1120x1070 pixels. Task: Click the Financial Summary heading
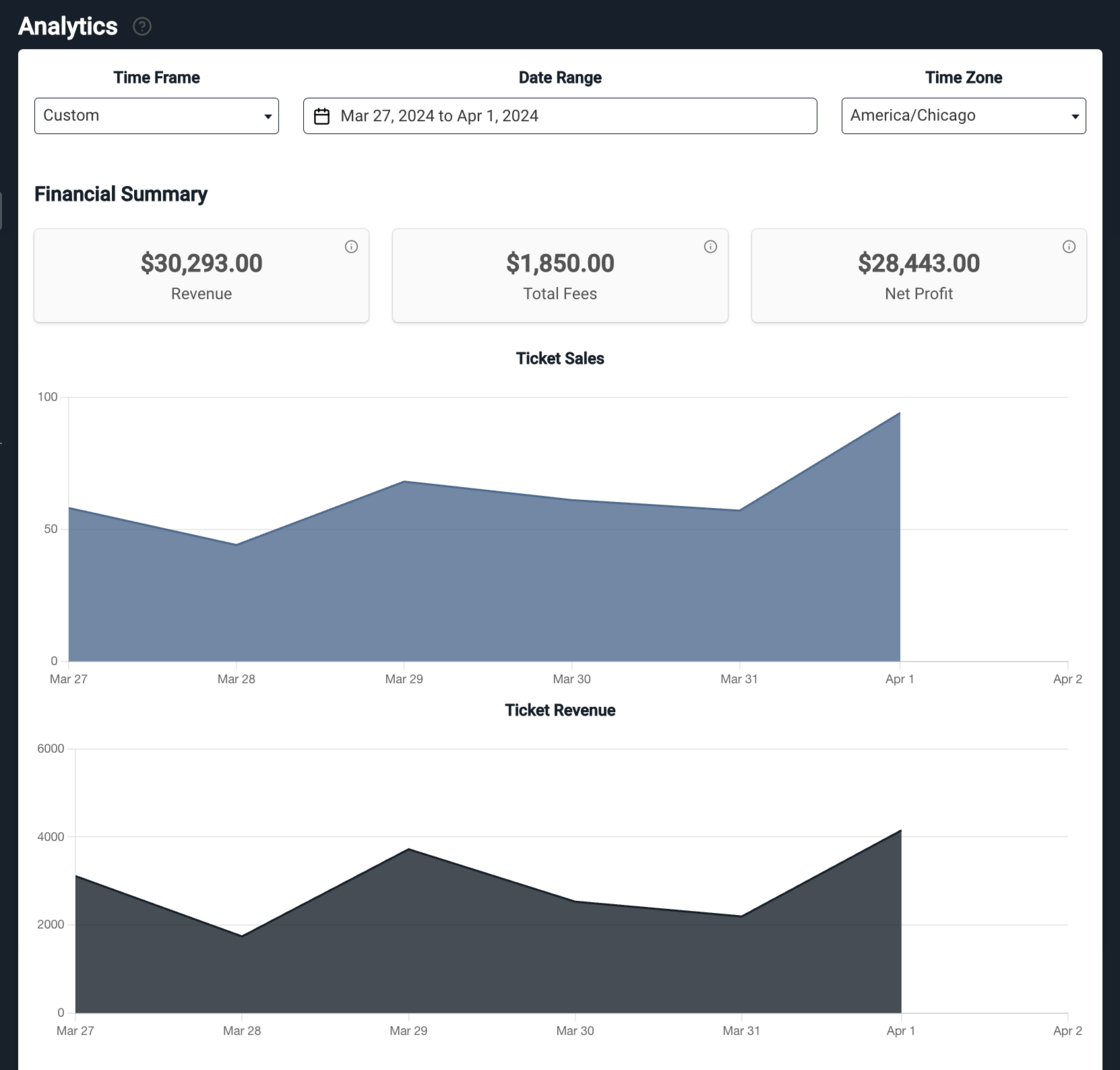(121, 195)
